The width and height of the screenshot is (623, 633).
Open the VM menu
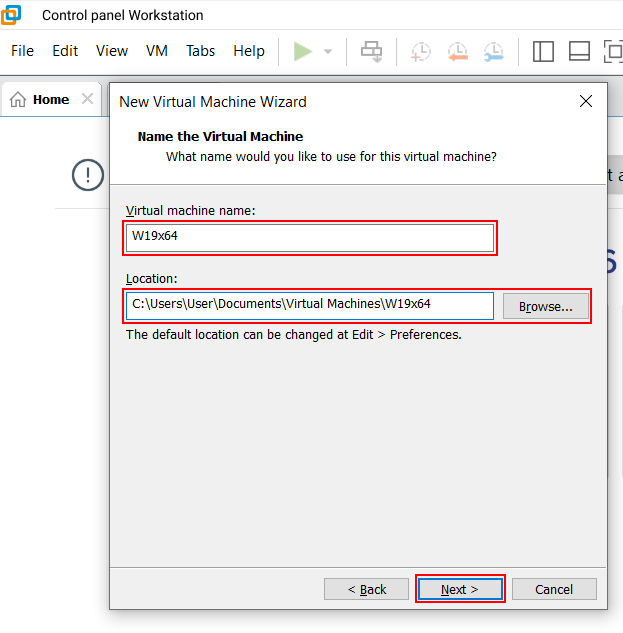click(157, 51)
